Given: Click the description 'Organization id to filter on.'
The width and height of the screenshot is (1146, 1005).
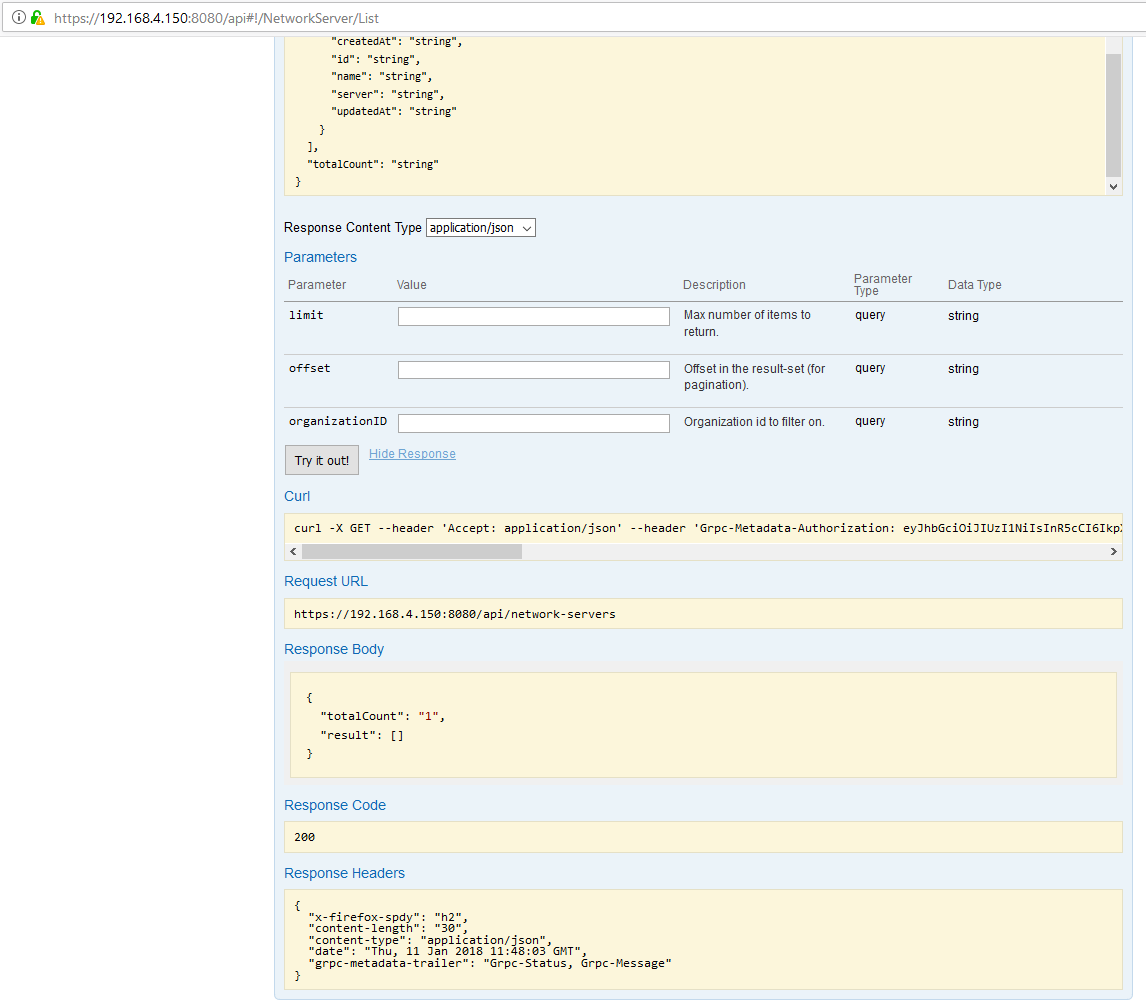Looking at the screenshot, I should click(x=754, y=422).
